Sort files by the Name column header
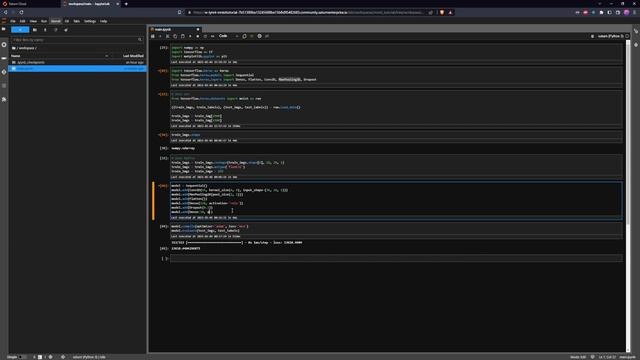The image size is (640, 360). click(x=16, y=56)
